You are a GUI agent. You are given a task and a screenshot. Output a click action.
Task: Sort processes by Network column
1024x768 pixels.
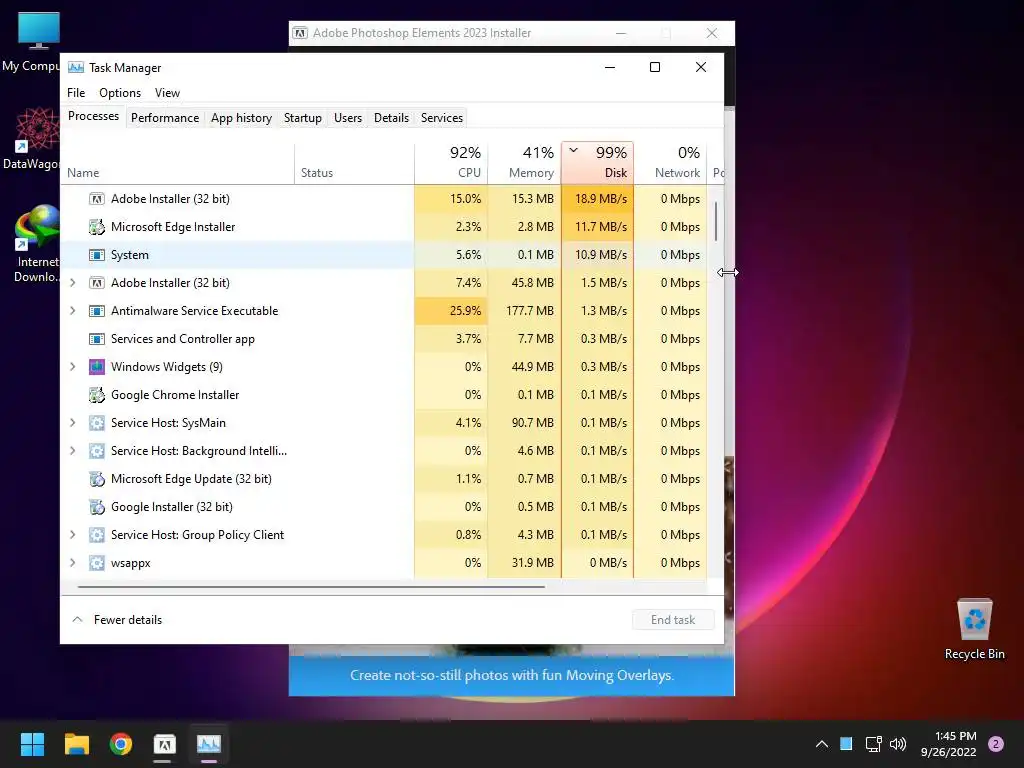670,163
